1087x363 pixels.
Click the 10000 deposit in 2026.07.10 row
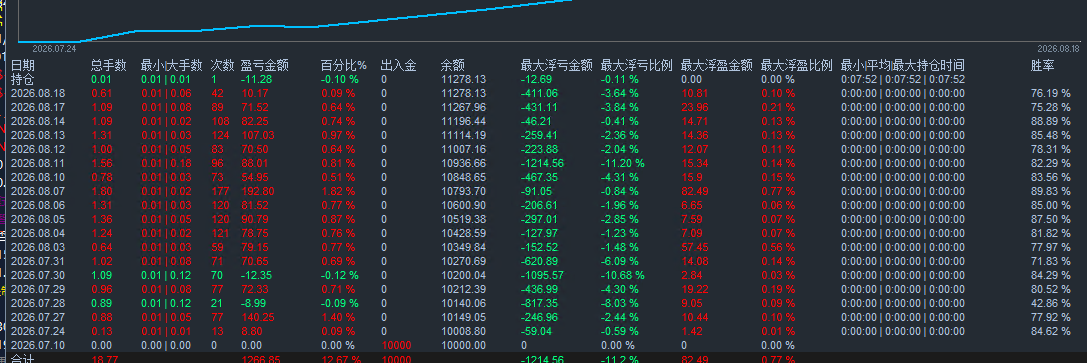point(397,345)
